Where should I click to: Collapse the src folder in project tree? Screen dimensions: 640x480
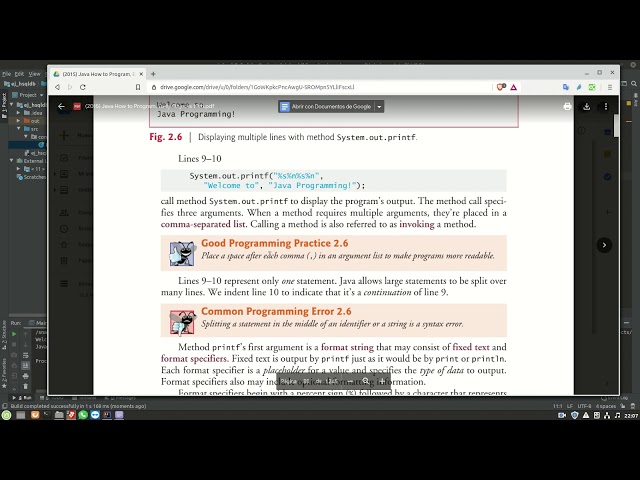18,129
